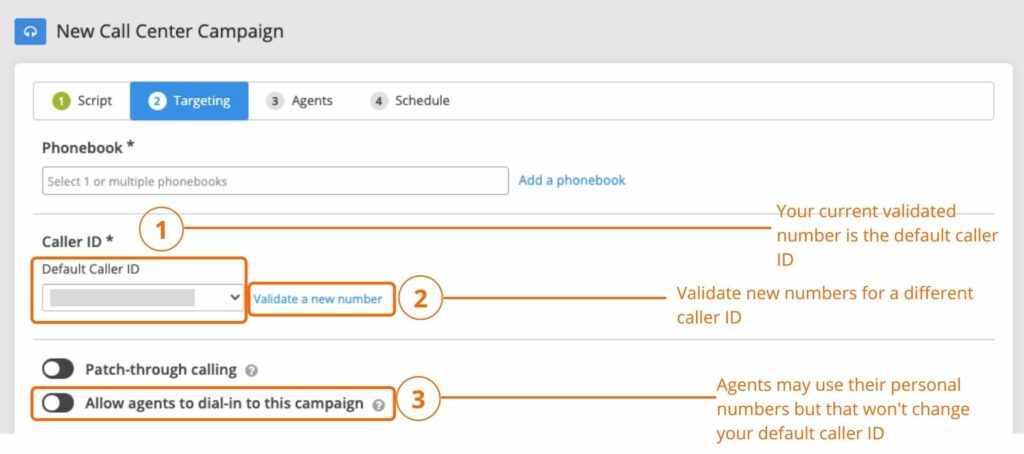Expand caller ID list via chevron arrow
This screenshot has width=1024, height=454.
pos(235,297)
